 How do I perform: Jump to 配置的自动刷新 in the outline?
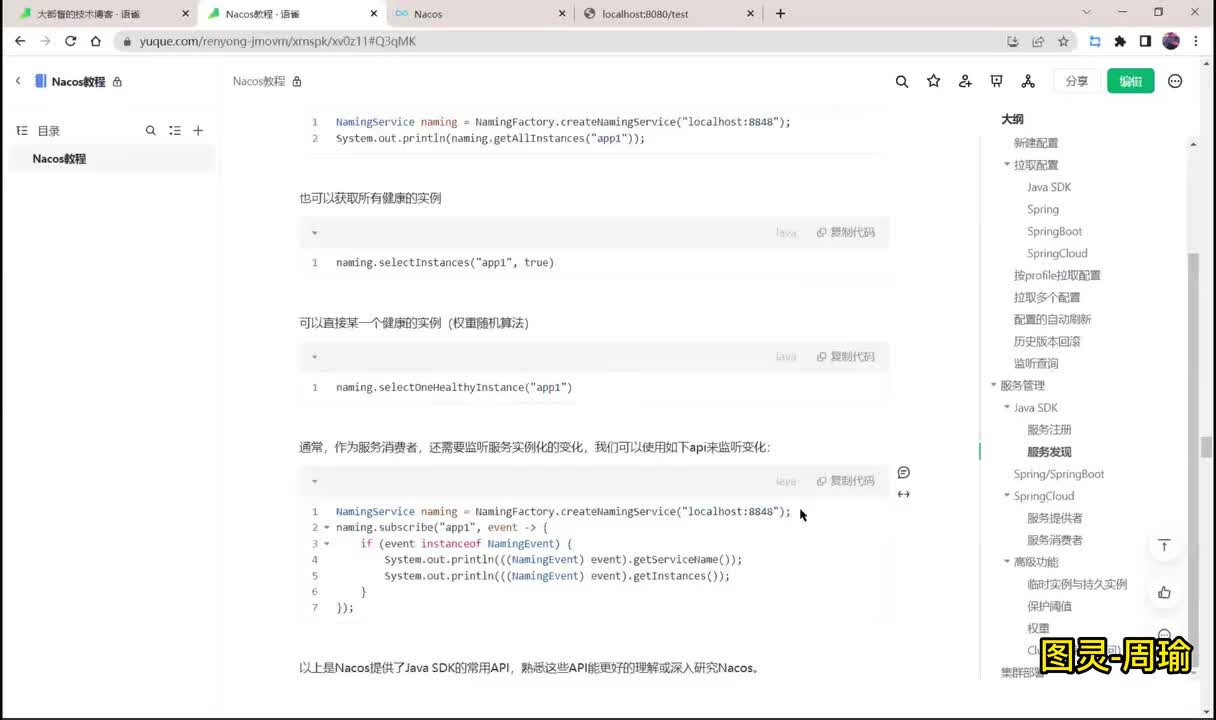1053,319
